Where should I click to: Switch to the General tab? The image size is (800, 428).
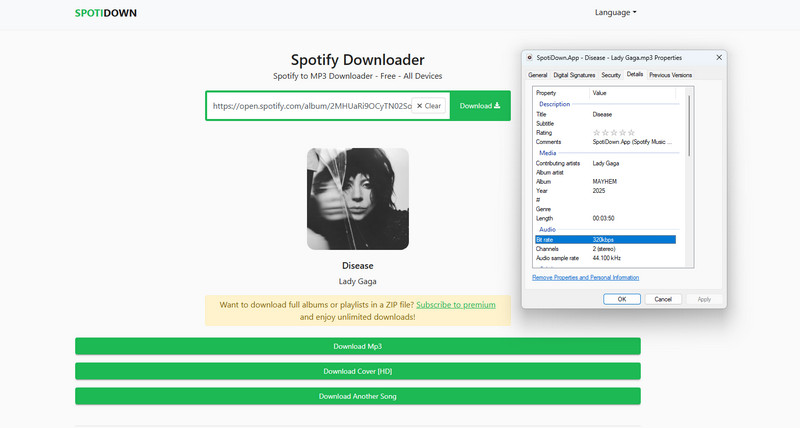click(537, 75)
